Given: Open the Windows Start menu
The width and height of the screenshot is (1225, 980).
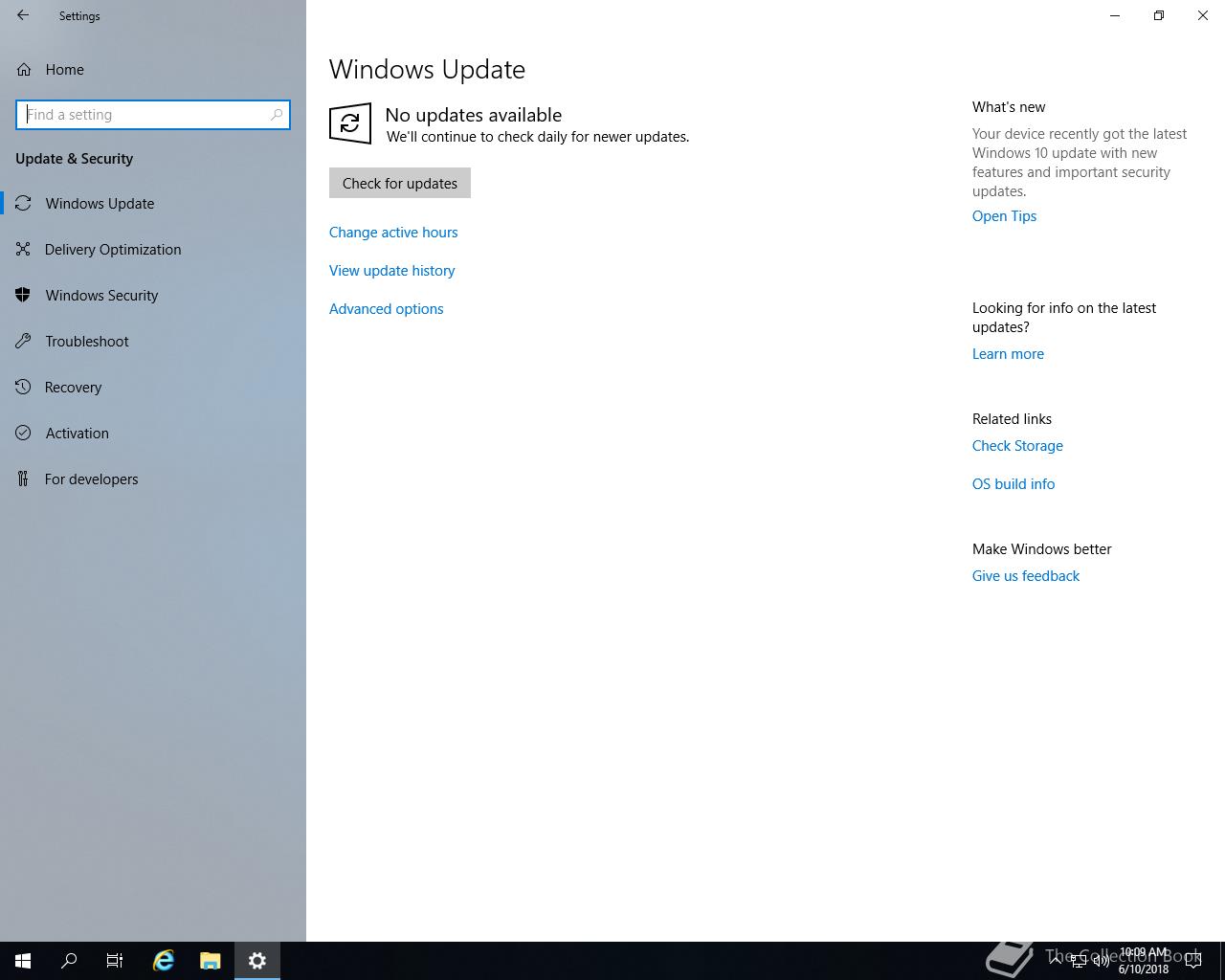Looking at the screenshot, I should pyautogui.click(x=23, y=961).
